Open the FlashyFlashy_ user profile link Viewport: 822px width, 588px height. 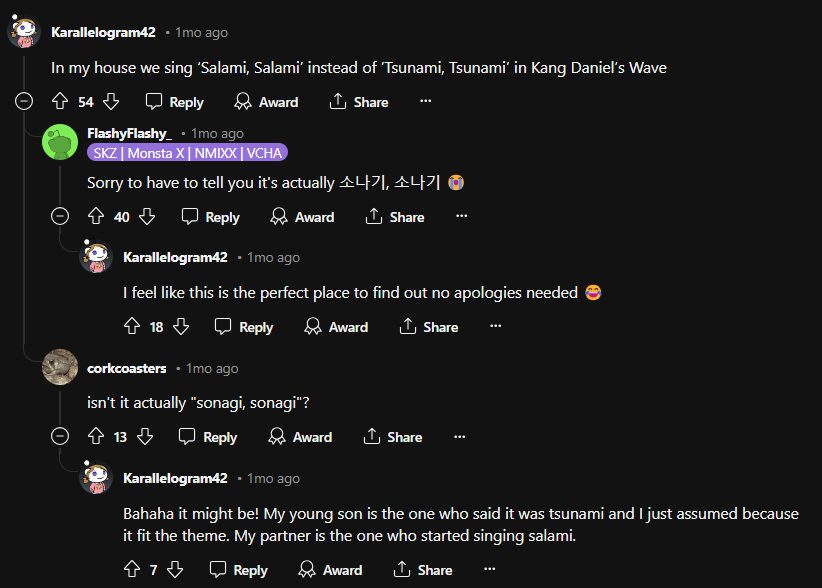(x=129, y=133)
